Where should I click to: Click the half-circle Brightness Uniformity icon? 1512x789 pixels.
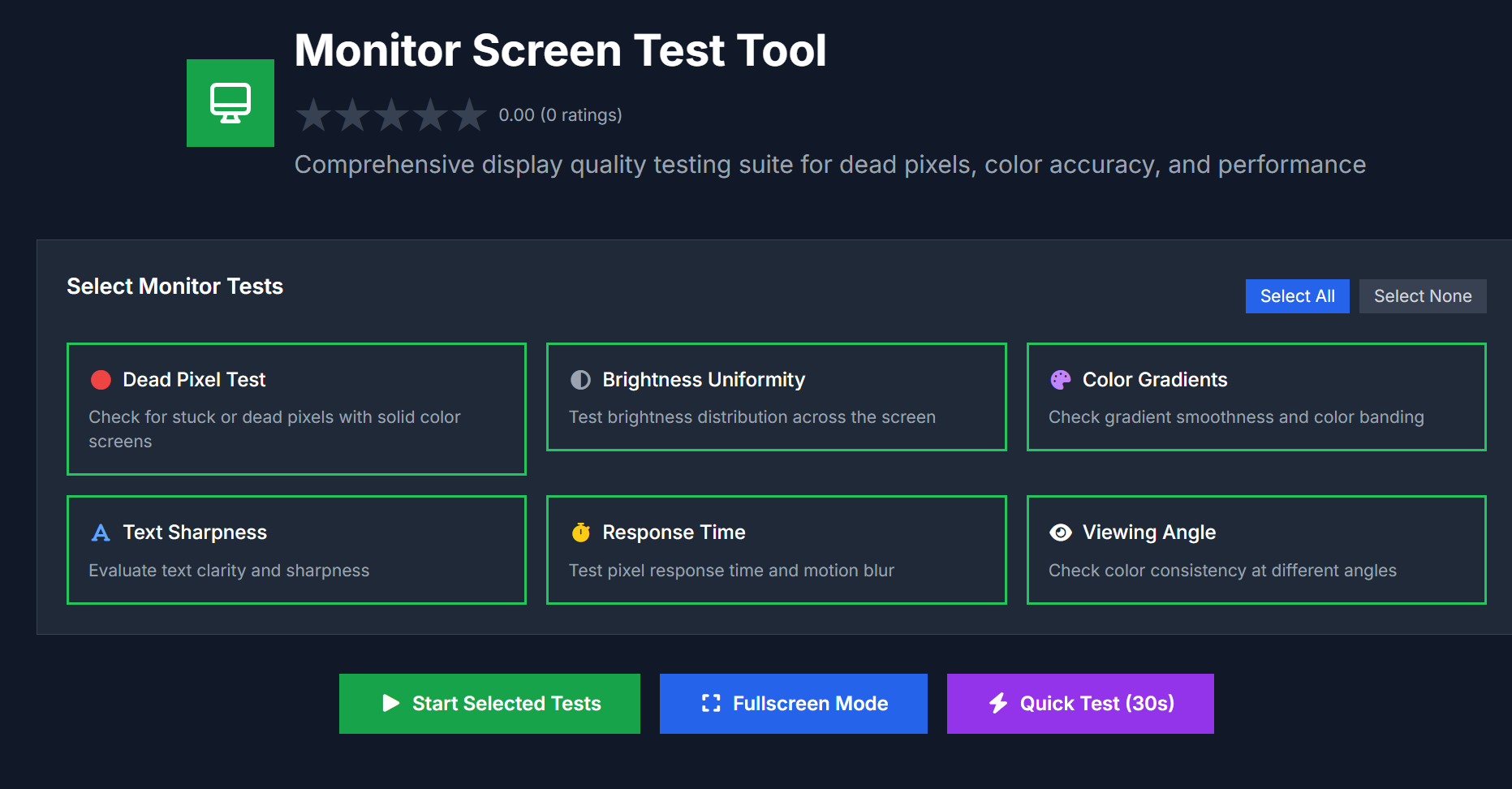tap(580, 380)
